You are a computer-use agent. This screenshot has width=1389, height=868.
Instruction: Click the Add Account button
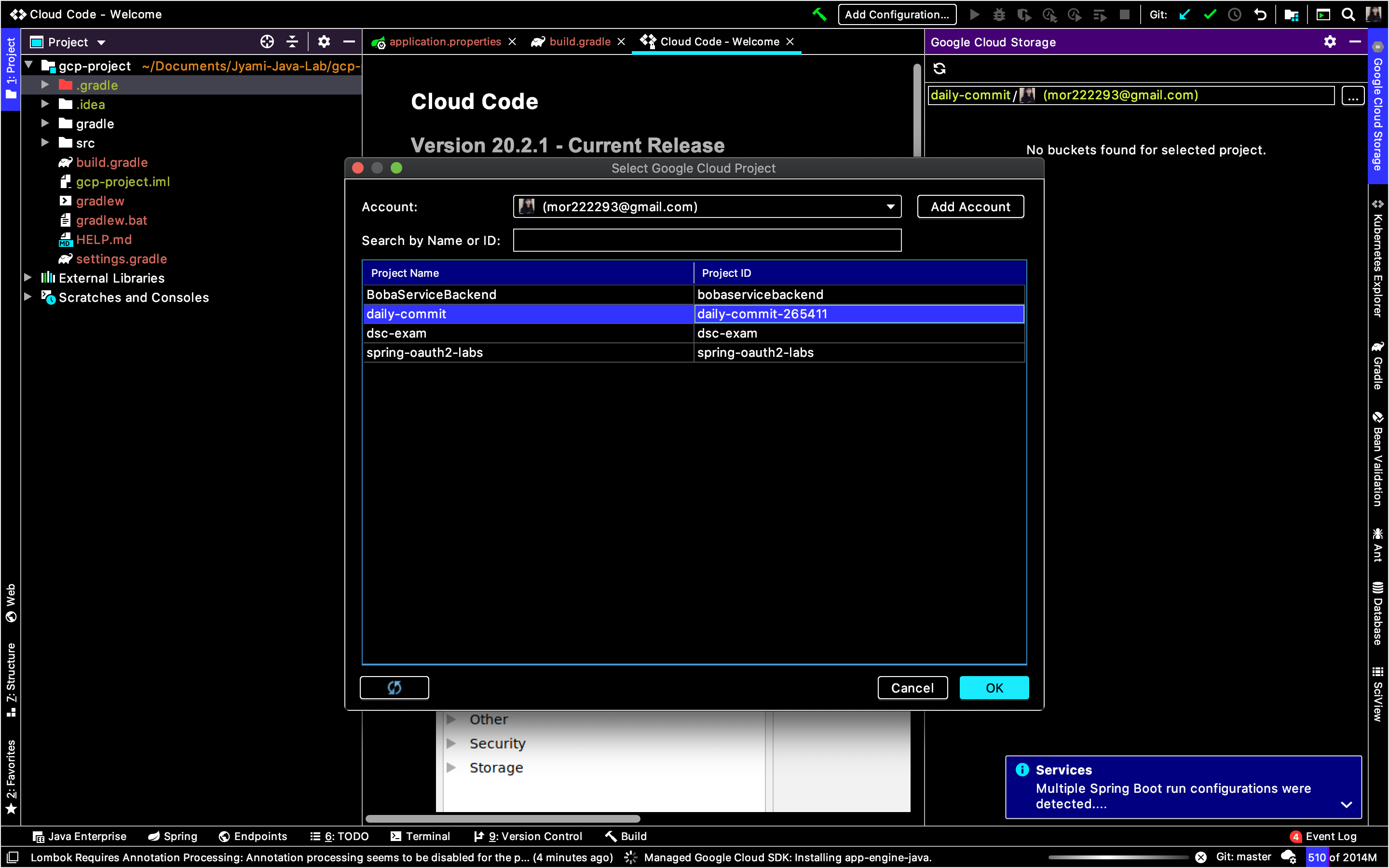(x=970, y=207)
